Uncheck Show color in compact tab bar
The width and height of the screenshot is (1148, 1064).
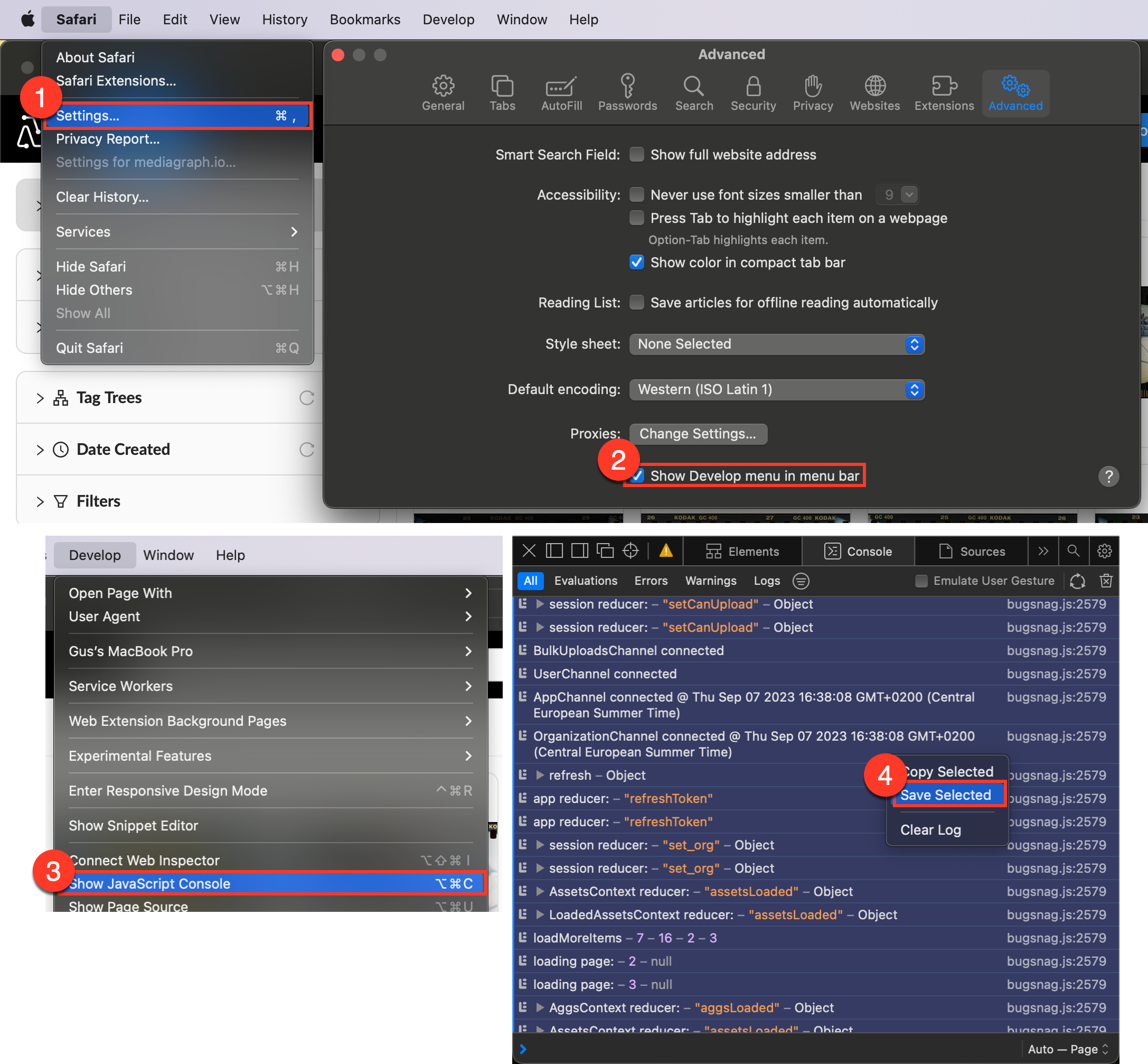[636, 263]
